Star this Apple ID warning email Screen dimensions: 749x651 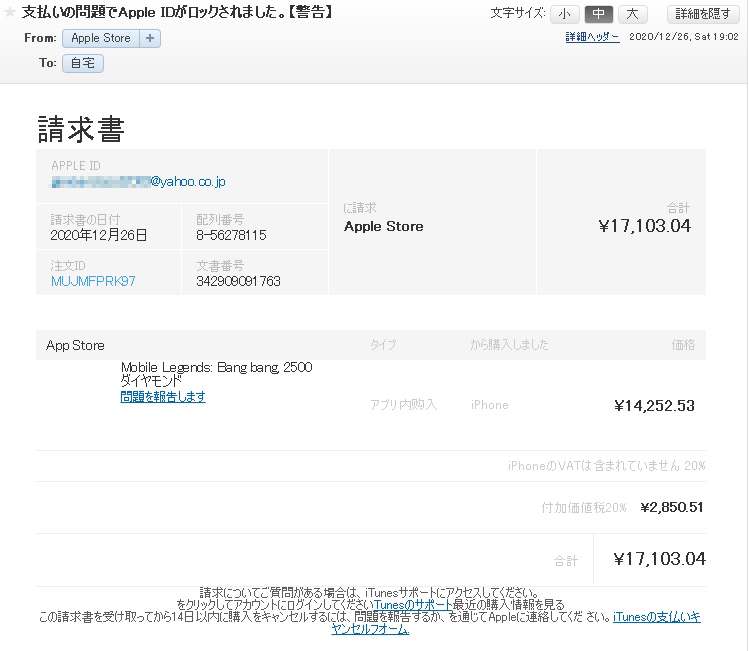point(11,13)
